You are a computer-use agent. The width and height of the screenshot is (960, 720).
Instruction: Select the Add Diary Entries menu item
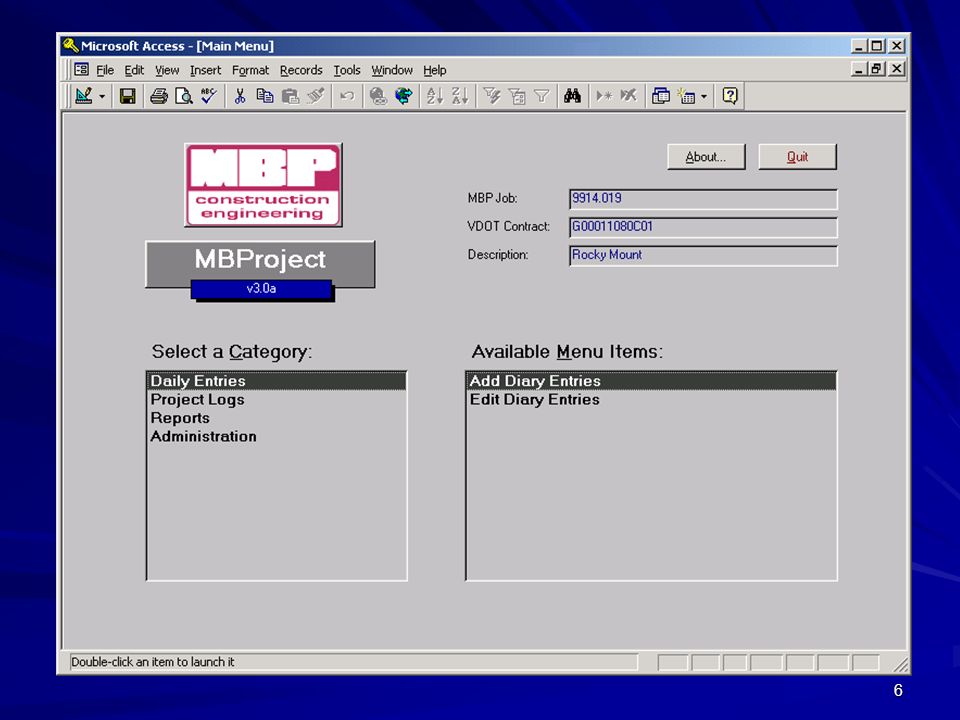click(651, 381)
